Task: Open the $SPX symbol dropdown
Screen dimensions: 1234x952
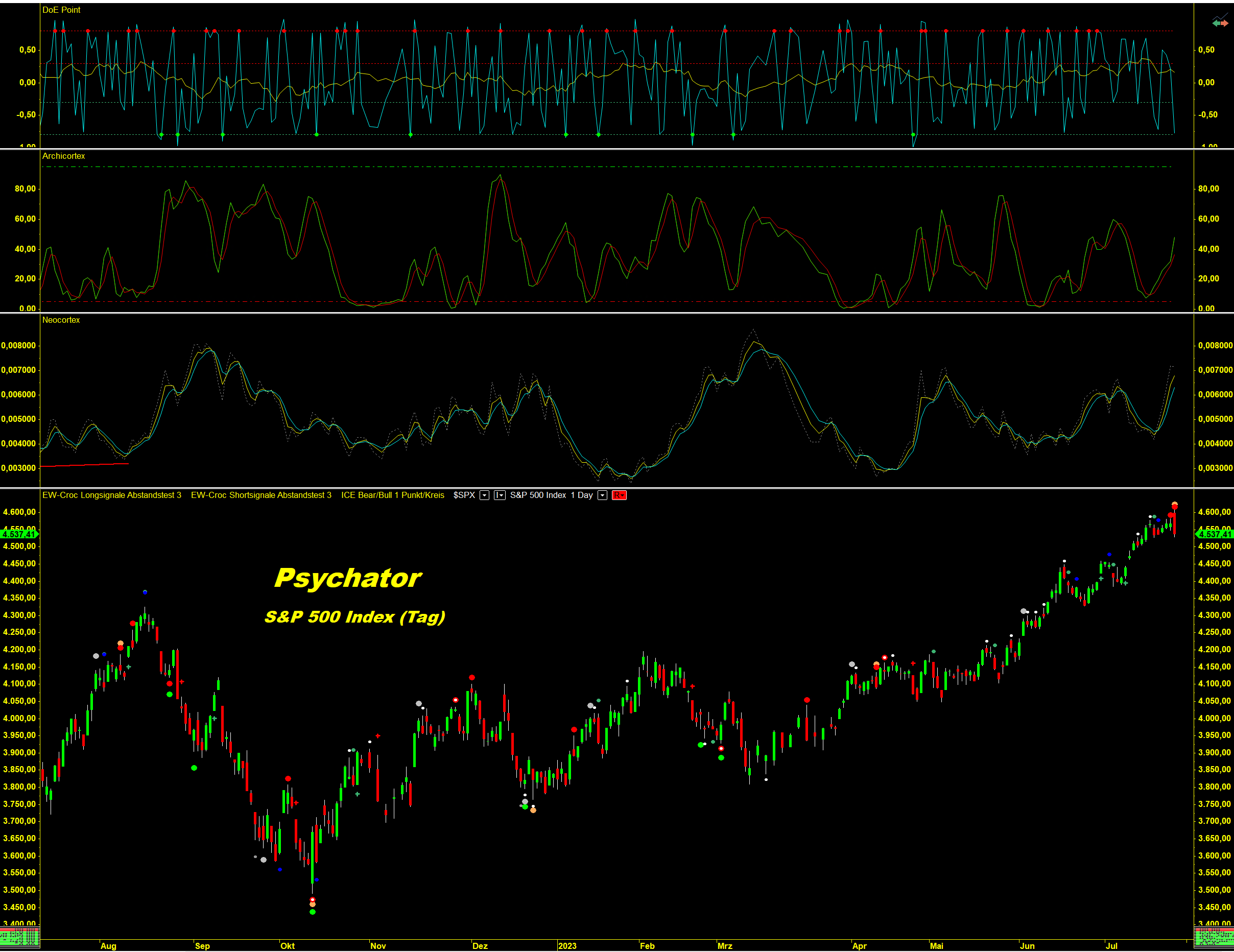Action: [x=484, y=495]
